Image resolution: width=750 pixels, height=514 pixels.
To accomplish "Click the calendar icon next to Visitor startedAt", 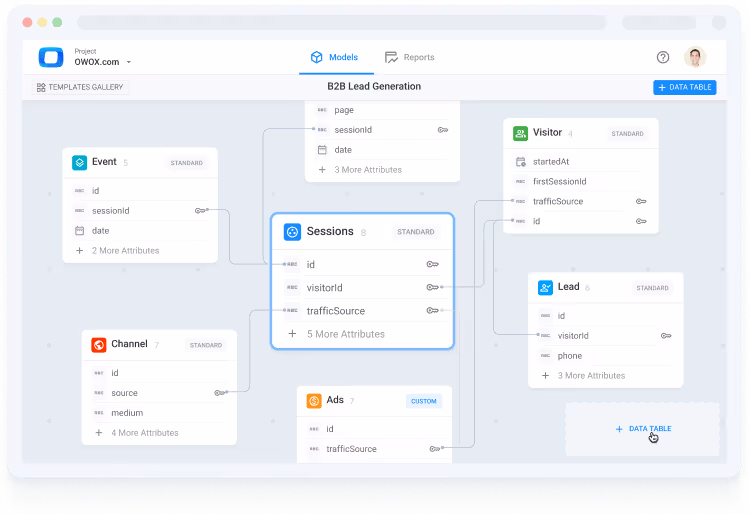I will (520, 162).
